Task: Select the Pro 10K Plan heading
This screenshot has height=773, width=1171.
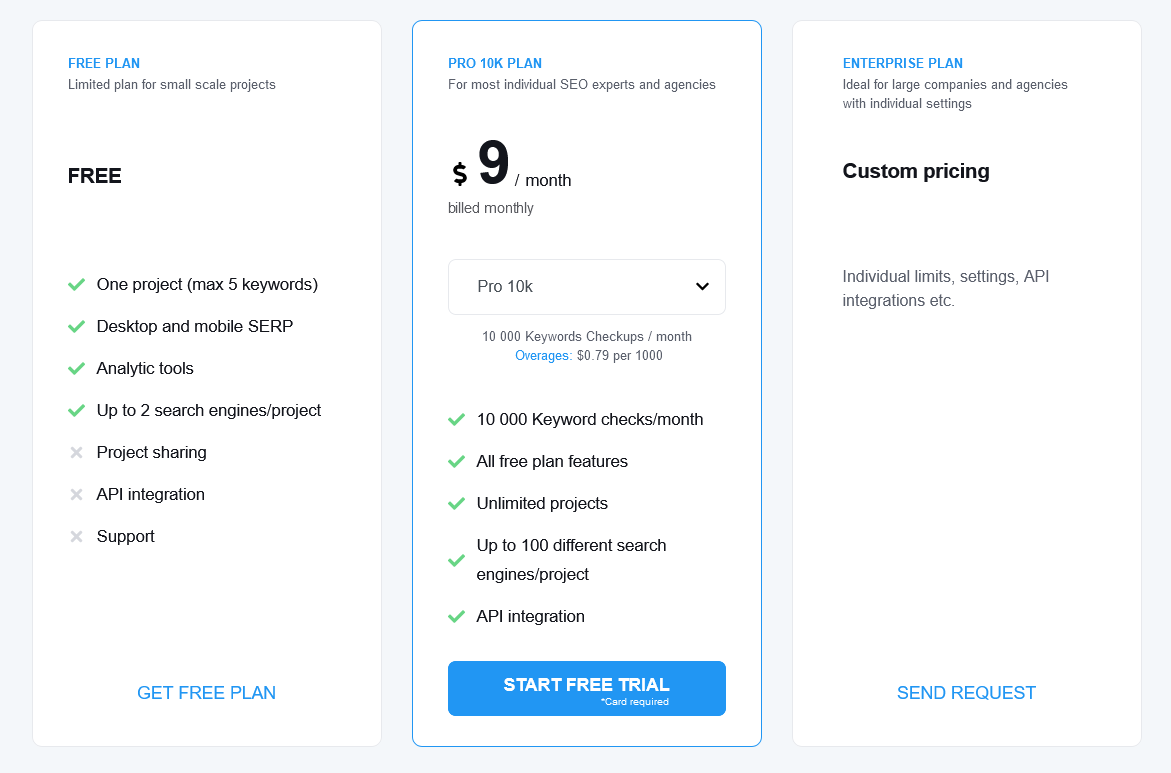Action: pyautogui.click(x=495, y=64)
